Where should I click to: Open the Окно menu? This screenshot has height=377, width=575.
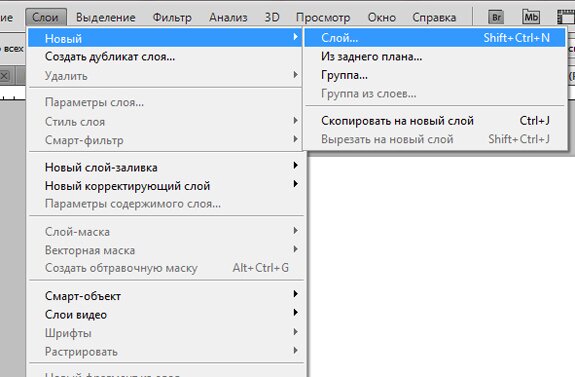[x=382, y=17]
